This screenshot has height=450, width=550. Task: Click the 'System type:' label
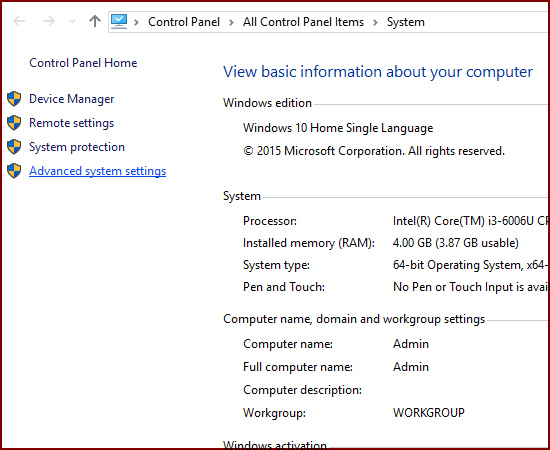pos(276,265)
